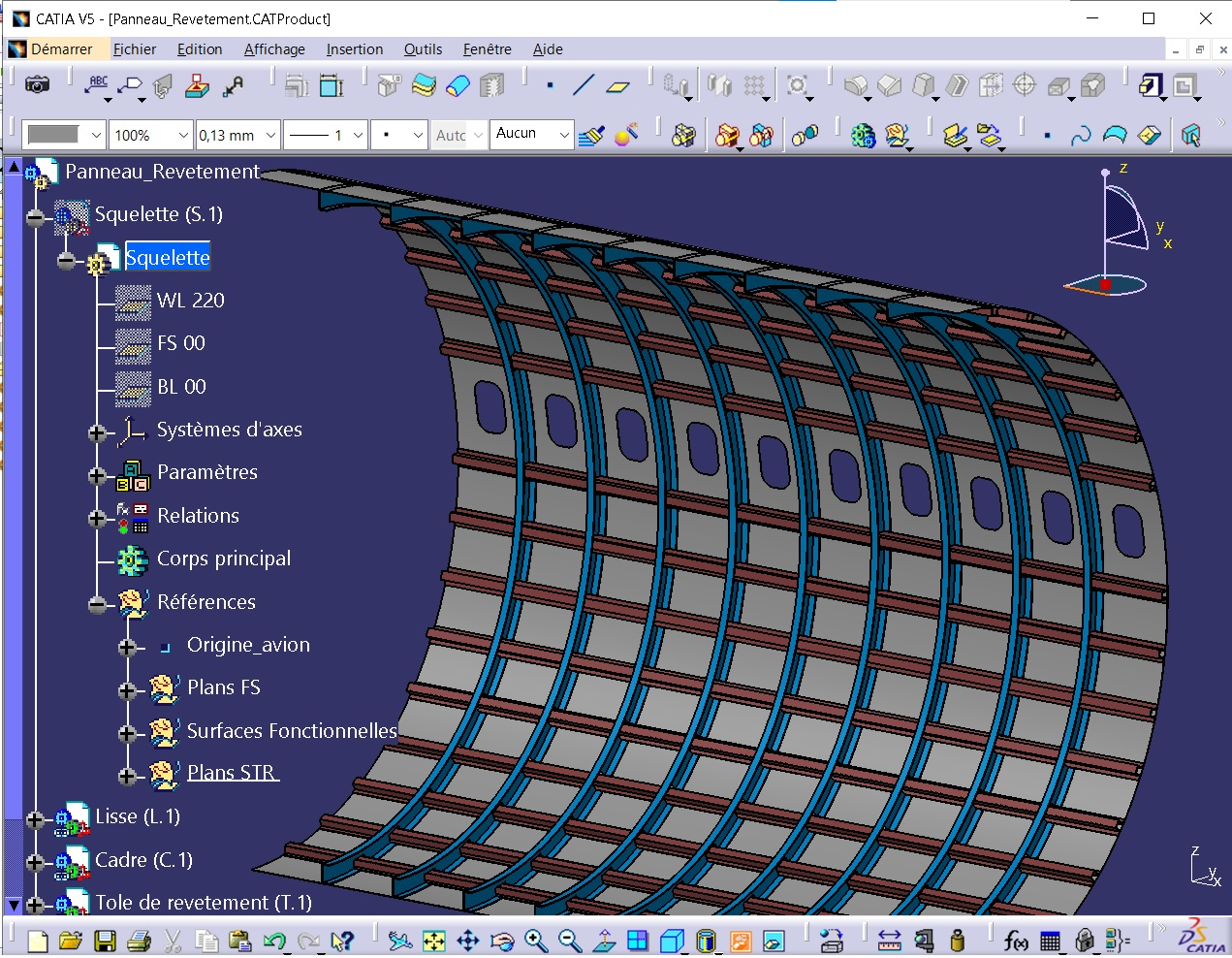Expand the Lisse (L.1) node
The image size is (1232, 958).
(x=35, y=819)
